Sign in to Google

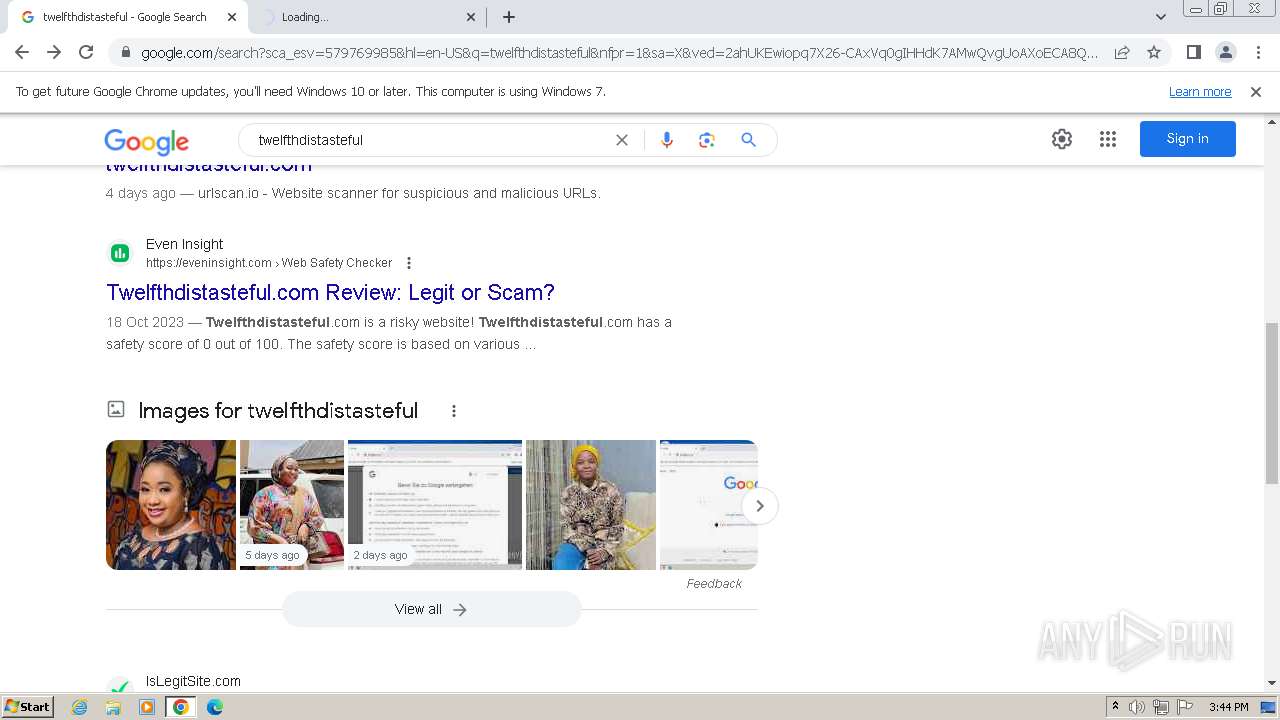[1188, 139]
